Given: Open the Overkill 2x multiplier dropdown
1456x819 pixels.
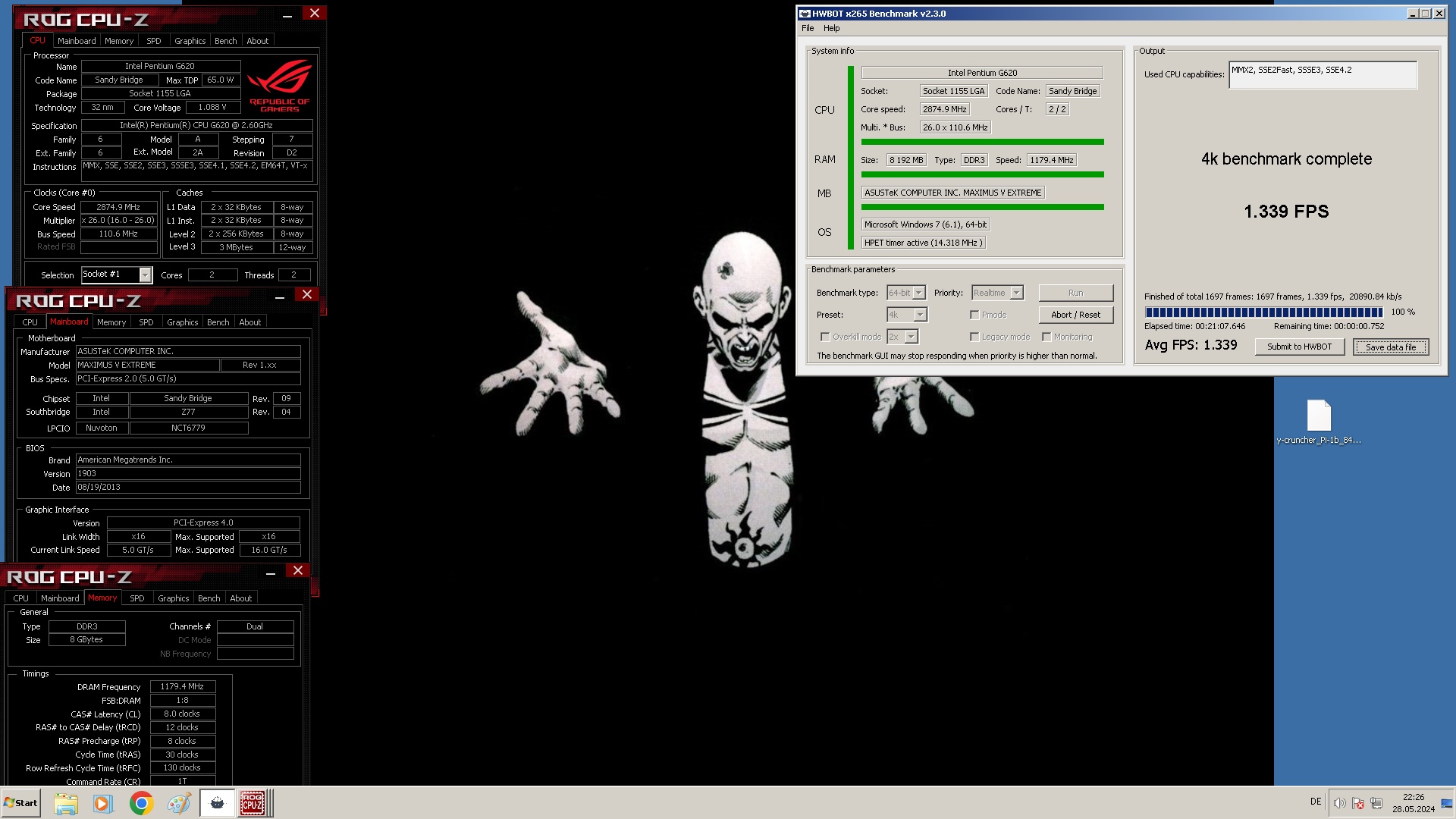Looking at the screenshot, I should point(902,337).
